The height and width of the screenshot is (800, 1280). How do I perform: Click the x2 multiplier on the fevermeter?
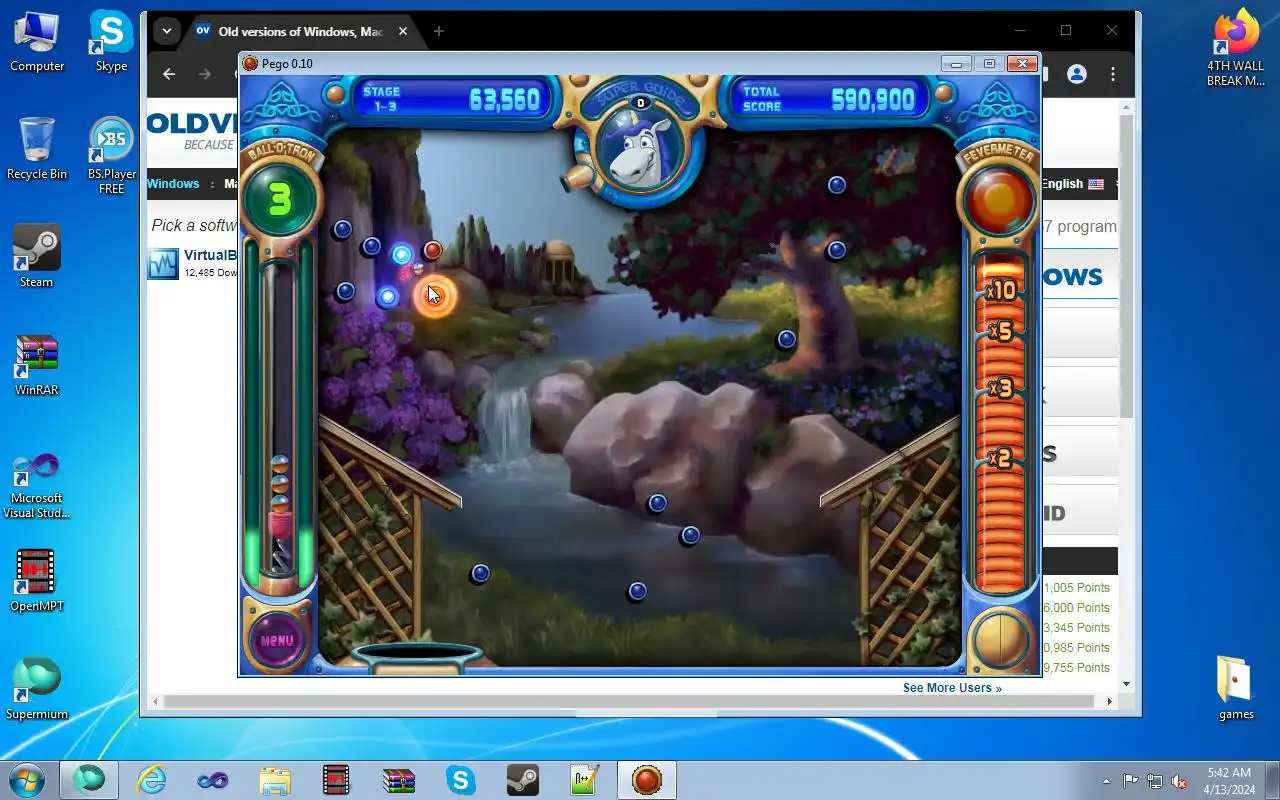999,458
